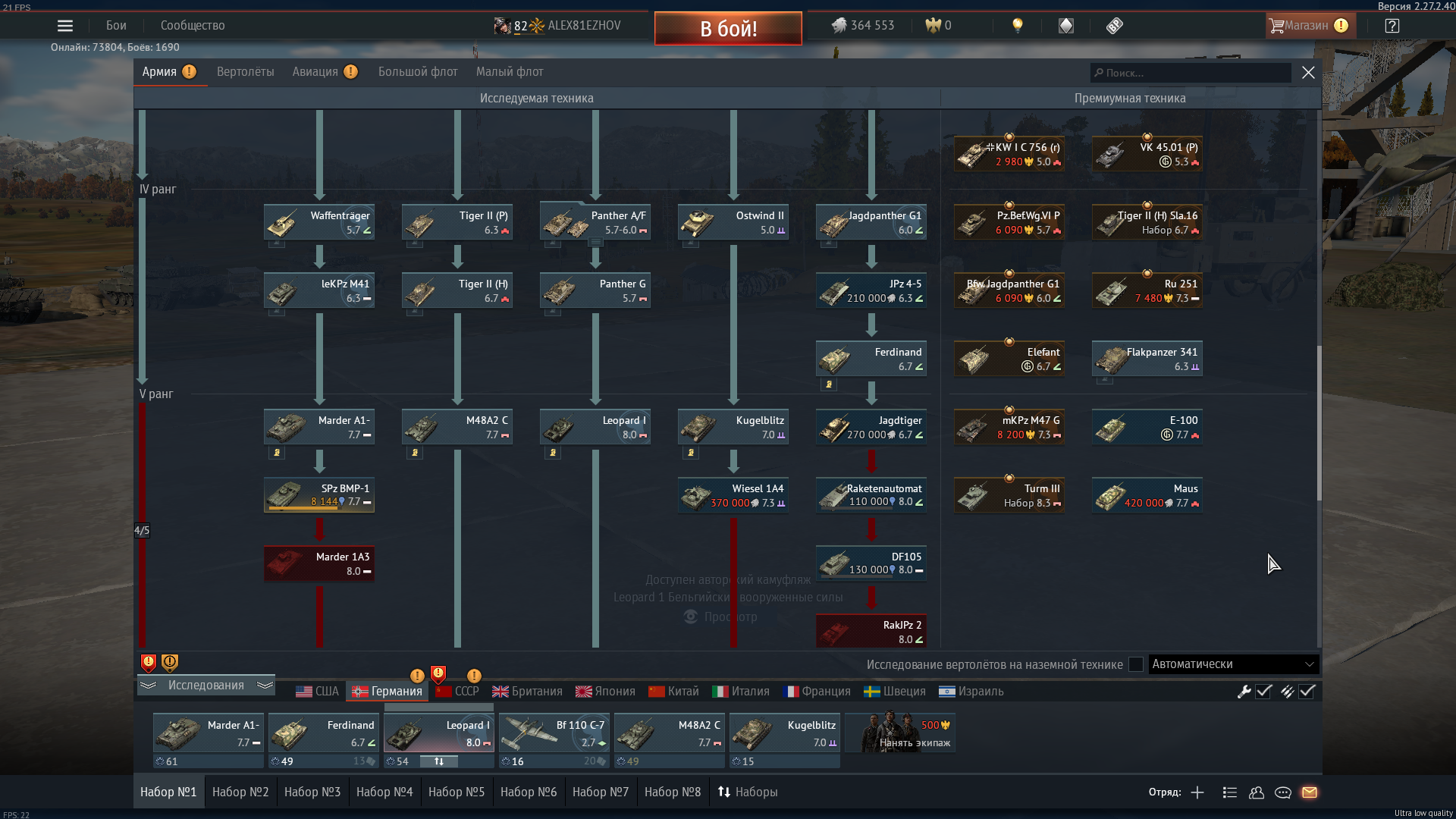Select the СССР nation tab
Viewport: 1456px width, 819px height.
457,692
